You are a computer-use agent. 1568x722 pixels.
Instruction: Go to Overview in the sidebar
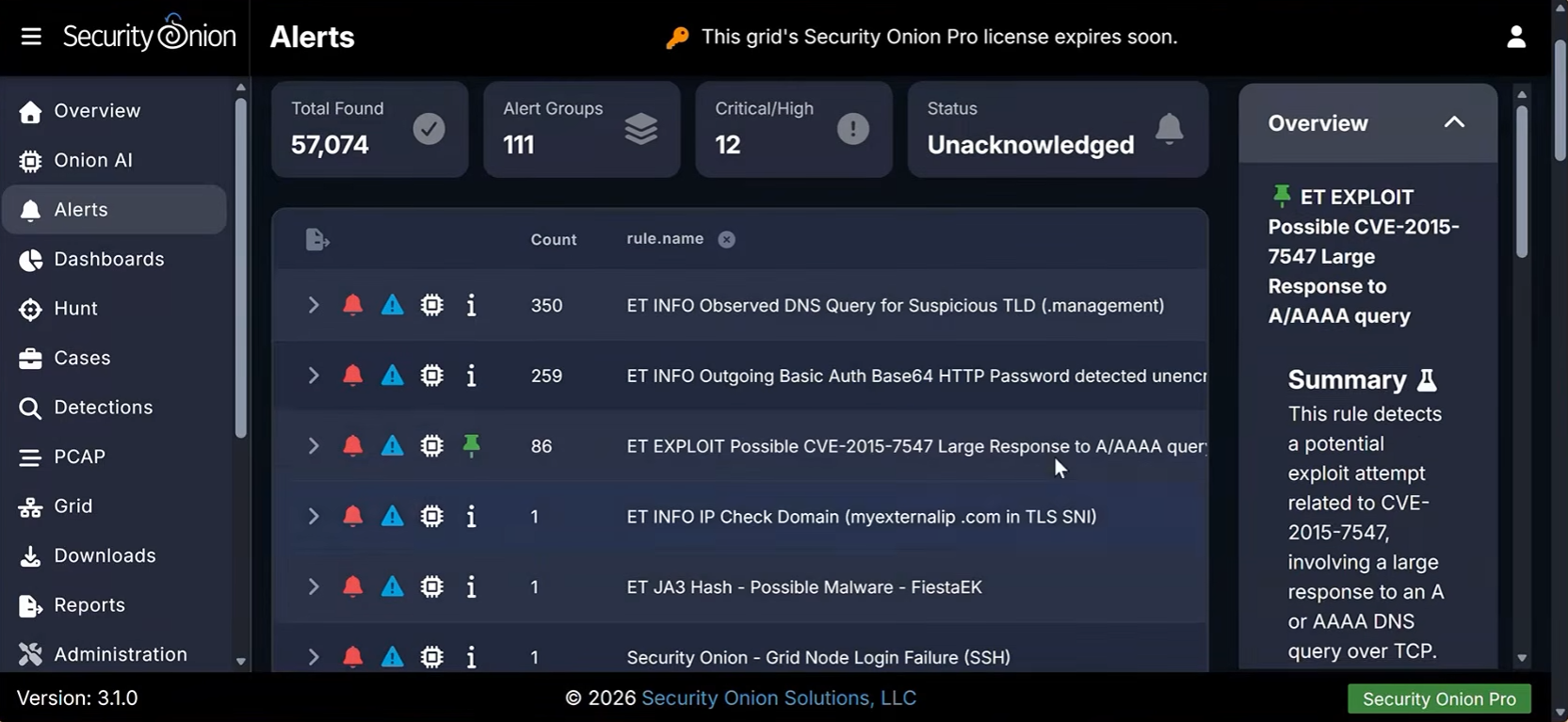(x=114, y=111)
